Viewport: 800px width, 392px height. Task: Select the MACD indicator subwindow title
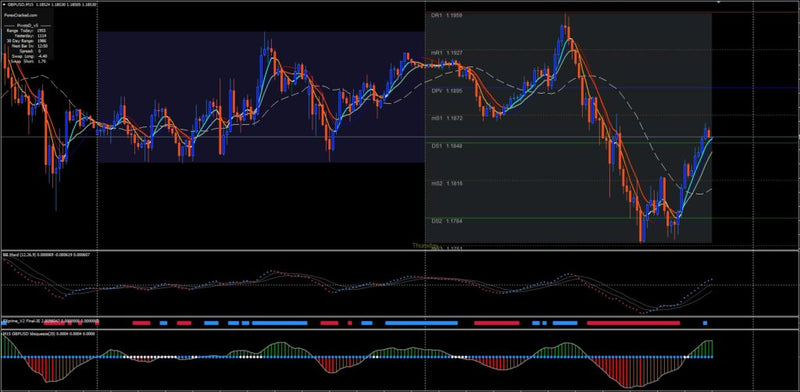(46, 254)
